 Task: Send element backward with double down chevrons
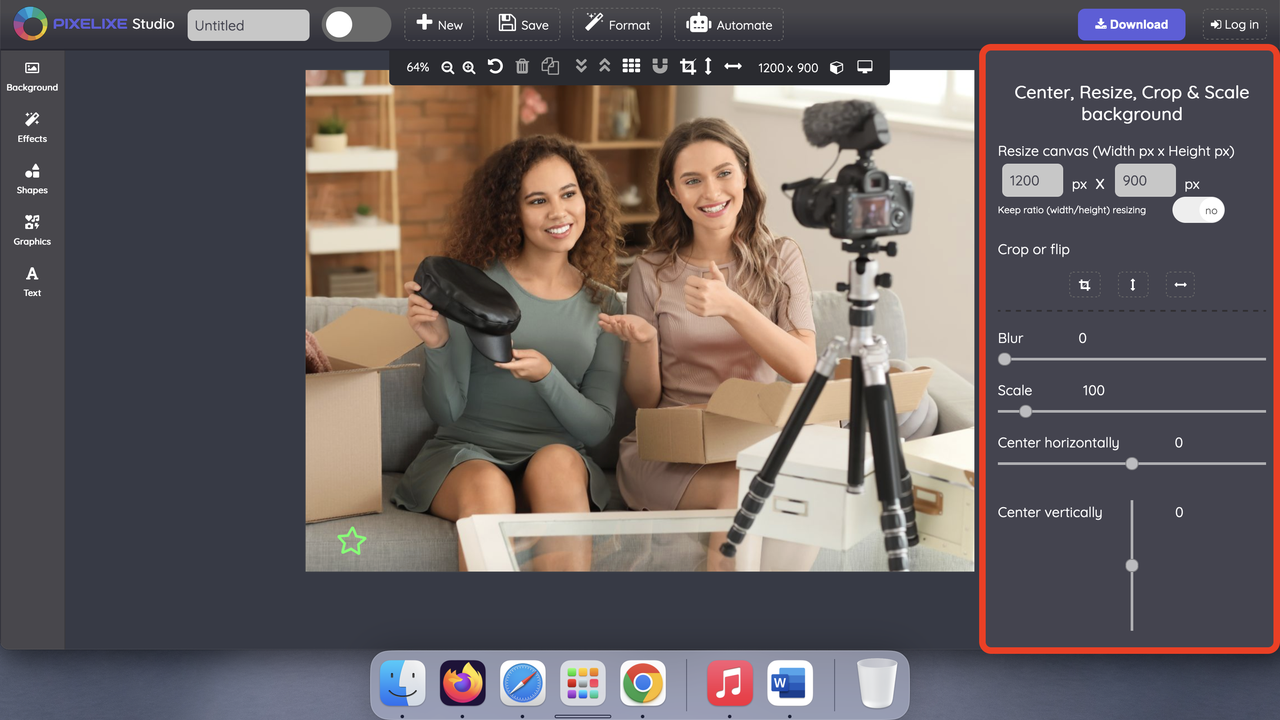[581, 67]
